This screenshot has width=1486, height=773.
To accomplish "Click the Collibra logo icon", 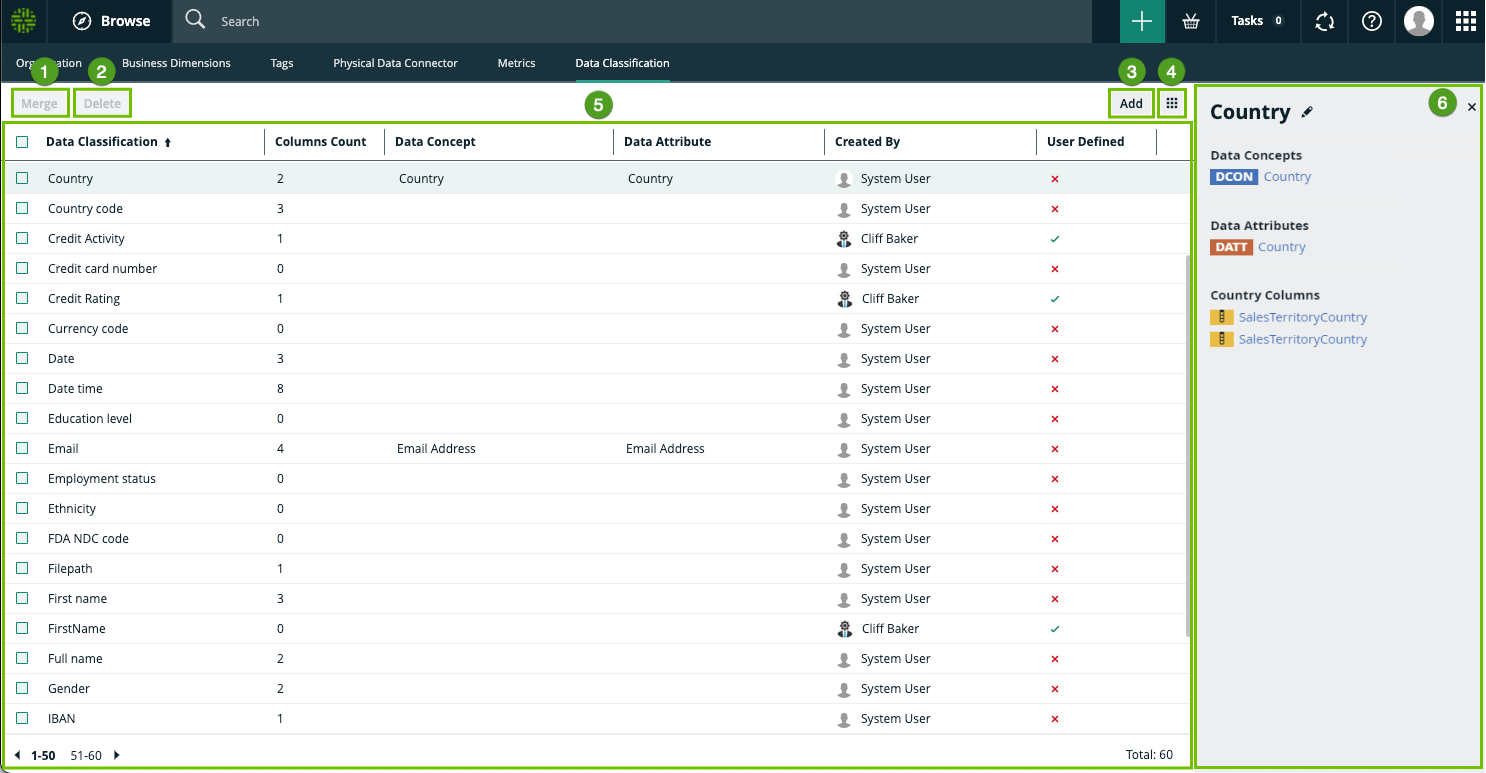I will [23, 21].
